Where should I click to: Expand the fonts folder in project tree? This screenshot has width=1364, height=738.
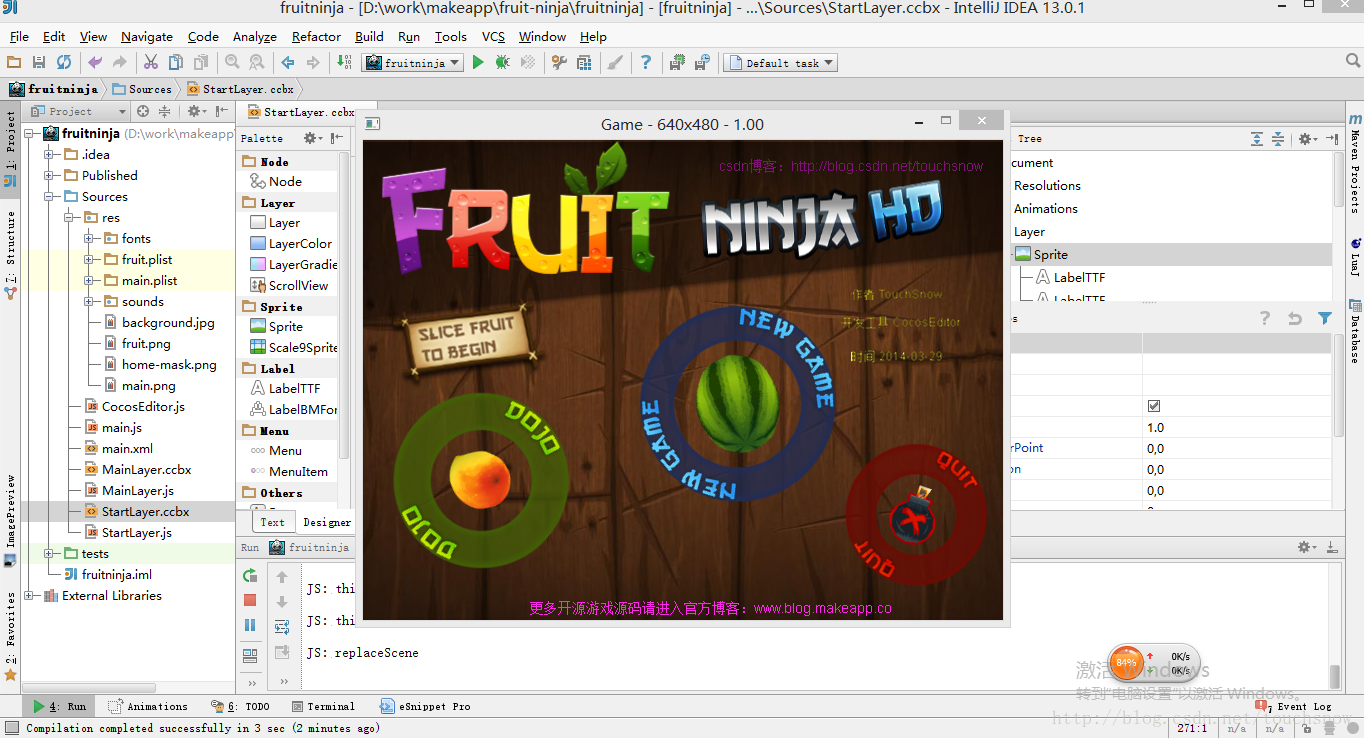[x=89, y=239]
